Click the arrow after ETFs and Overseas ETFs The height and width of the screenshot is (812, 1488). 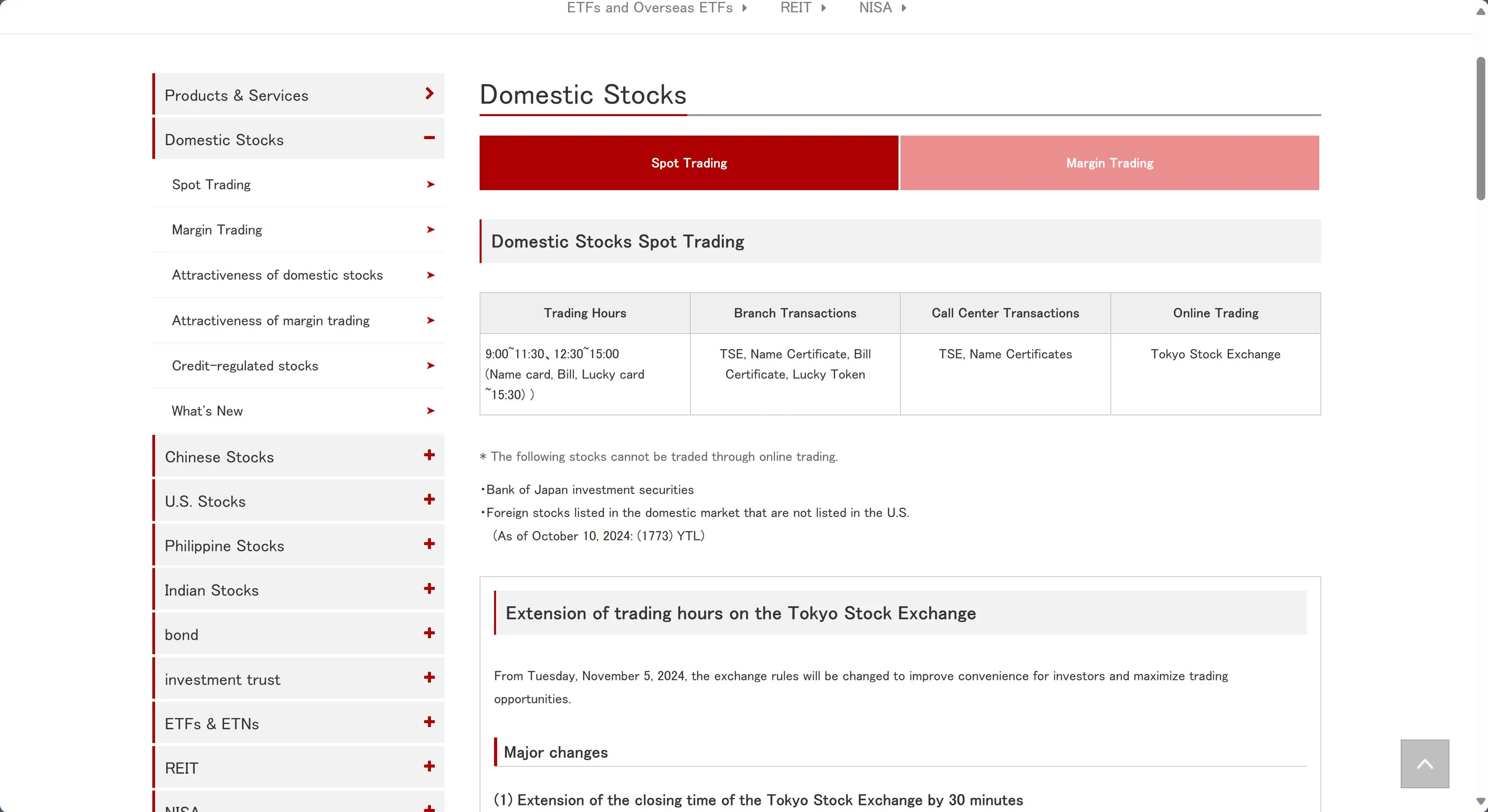coord(745,8)
